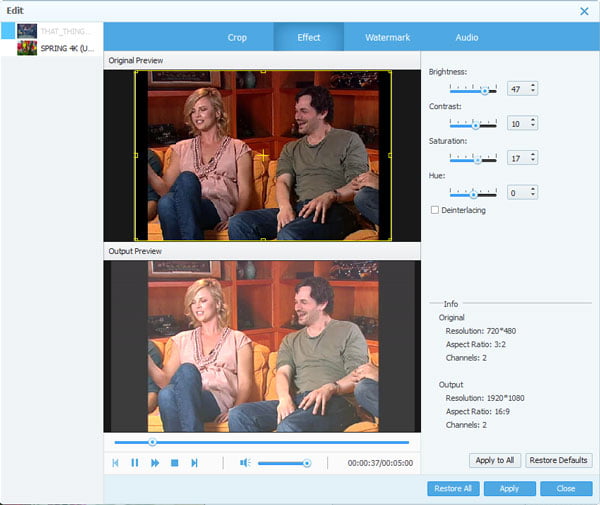The width and height of the screenshot is (600, 505).
Task: Fast forward the preview playback
Action: (155, 463)
